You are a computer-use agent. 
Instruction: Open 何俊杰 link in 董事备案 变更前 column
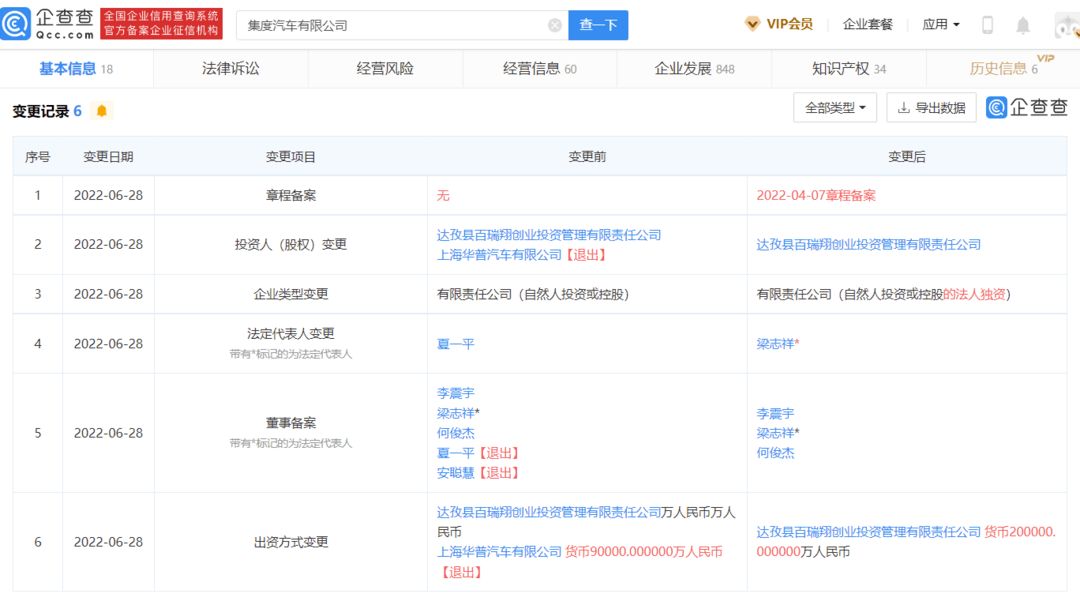pos(455,433)
